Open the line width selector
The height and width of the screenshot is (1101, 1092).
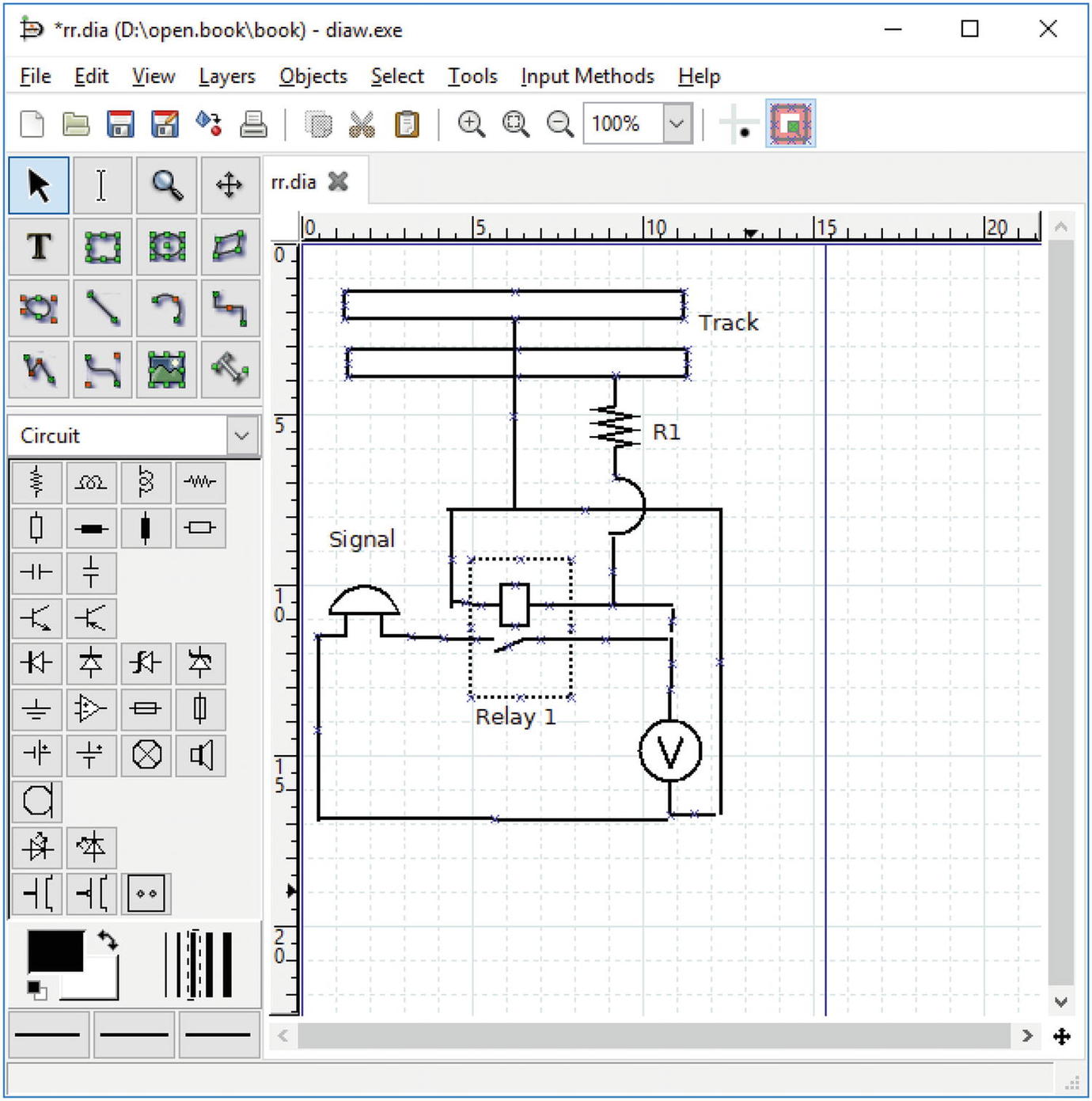click(199, 965)
